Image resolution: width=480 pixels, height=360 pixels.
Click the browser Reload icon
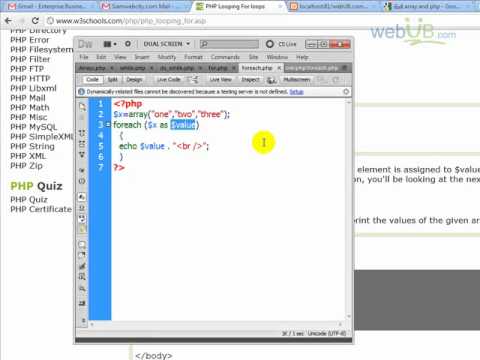point(35,21)
